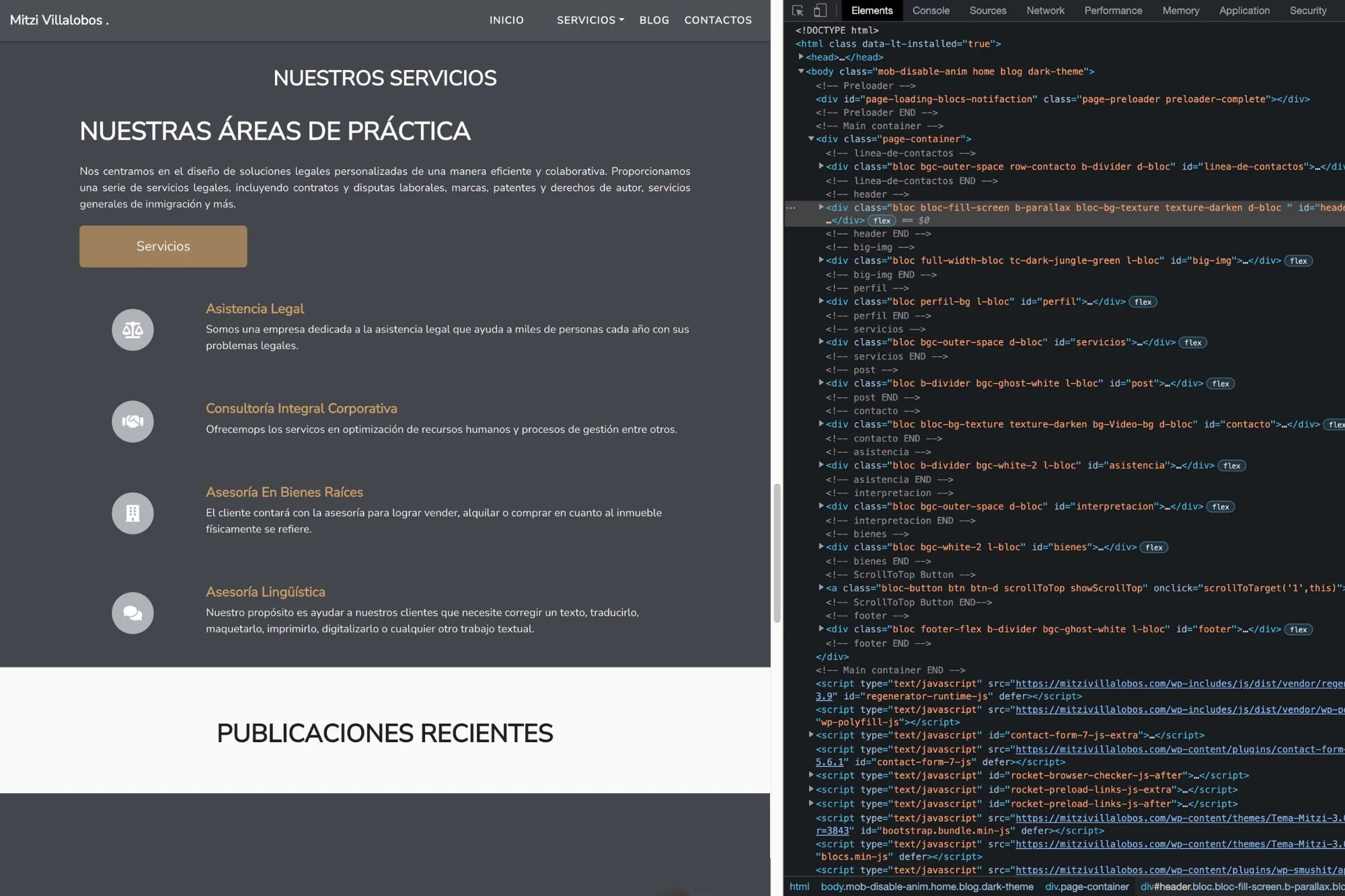The width and height of the screenshot is (1345, 896).
Task: Activate the inspect element picker icon
Action: point(798,11)
